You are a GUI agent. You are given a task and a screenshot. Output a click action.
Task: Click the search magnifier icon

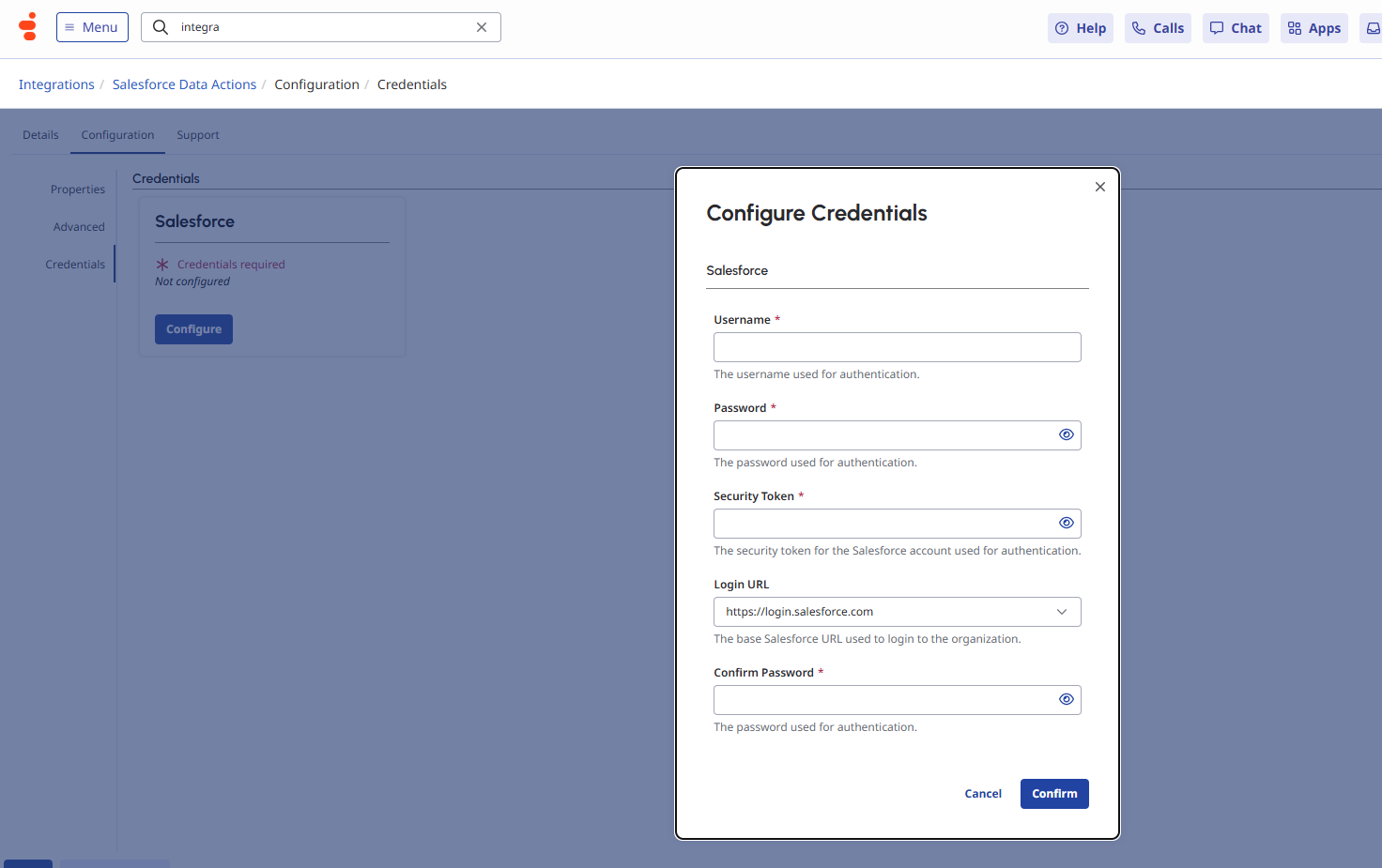[161, 27]
